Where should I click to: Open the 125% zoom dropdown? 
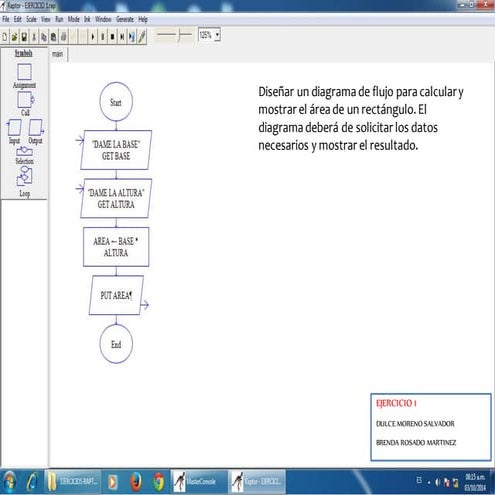pos(217,35)
